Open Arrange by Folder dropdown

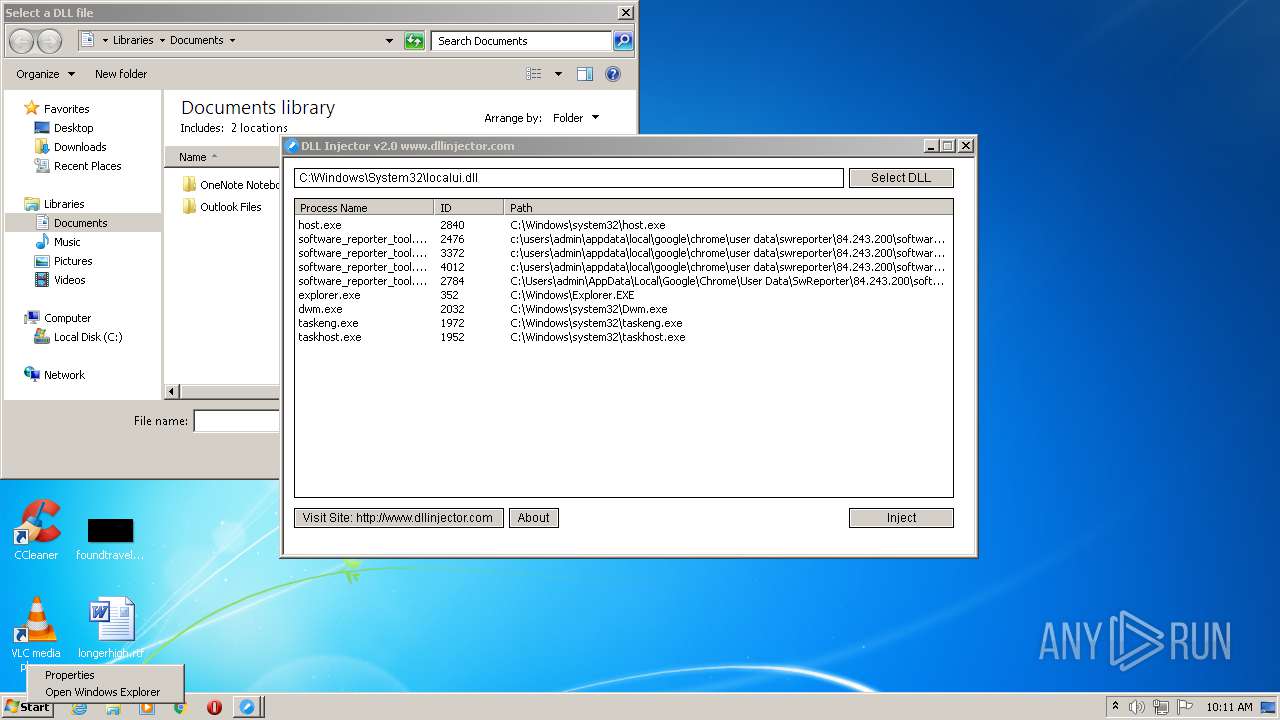576,118
